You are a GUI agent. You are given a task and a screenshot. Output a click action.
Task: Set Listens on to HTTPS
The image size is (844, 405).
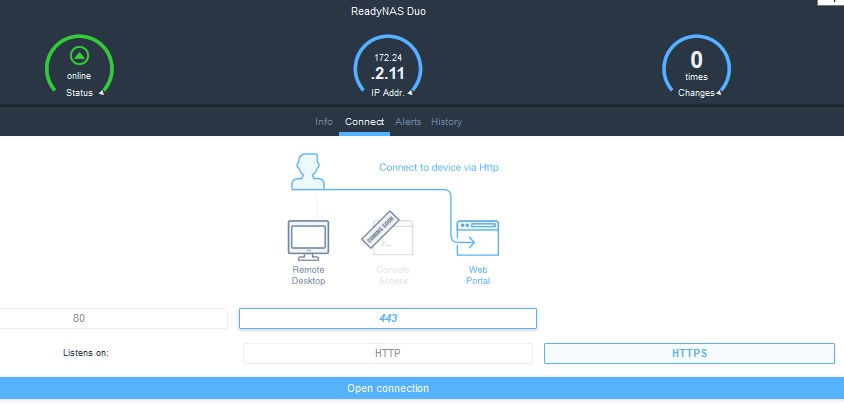coord(690,353)
